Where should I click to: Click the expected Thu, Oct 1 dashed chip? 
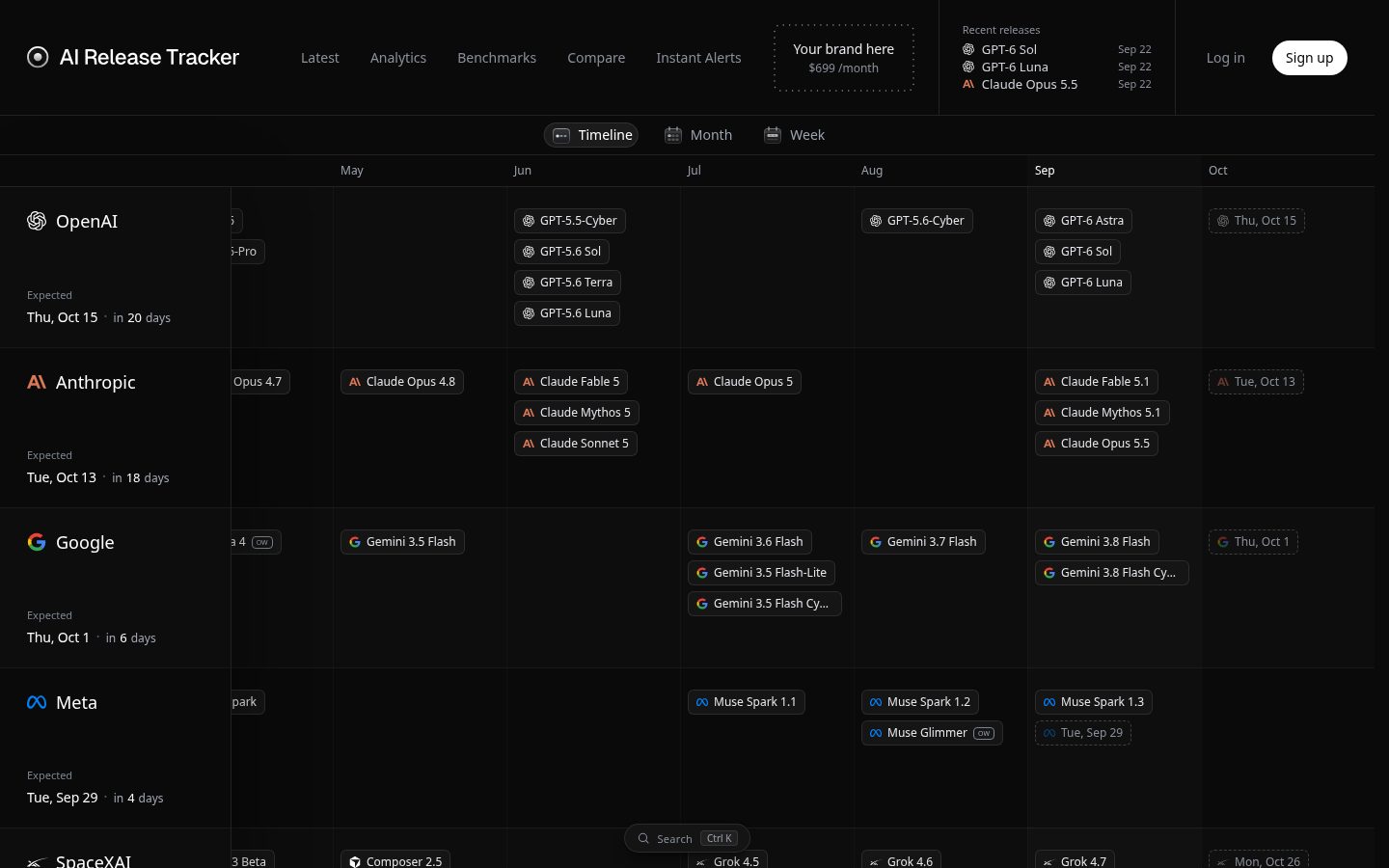click(1253, 542)
